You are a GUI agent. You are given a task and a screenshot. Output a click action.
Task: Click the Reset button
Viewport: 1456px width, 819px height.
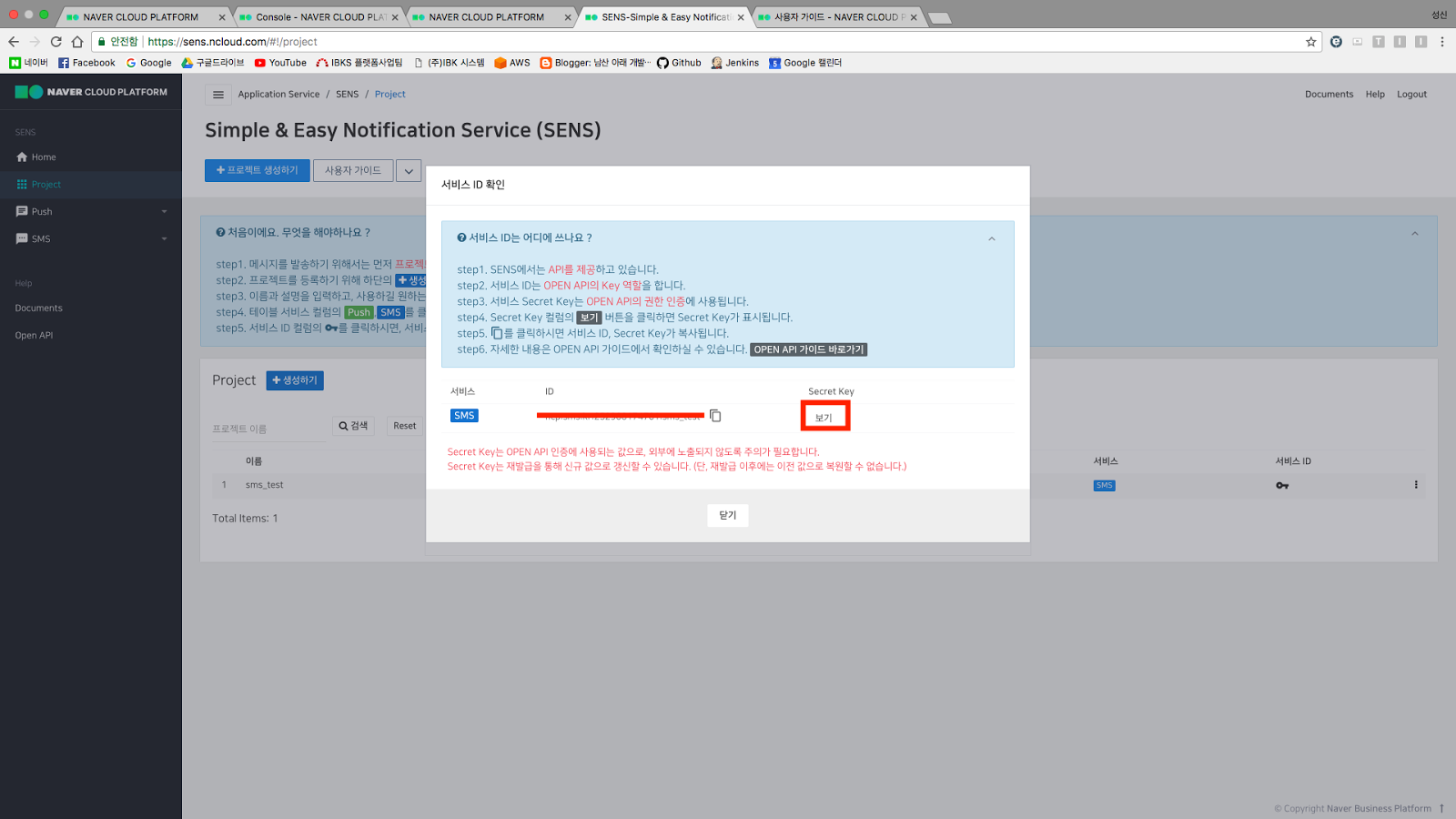coord(405,426)
